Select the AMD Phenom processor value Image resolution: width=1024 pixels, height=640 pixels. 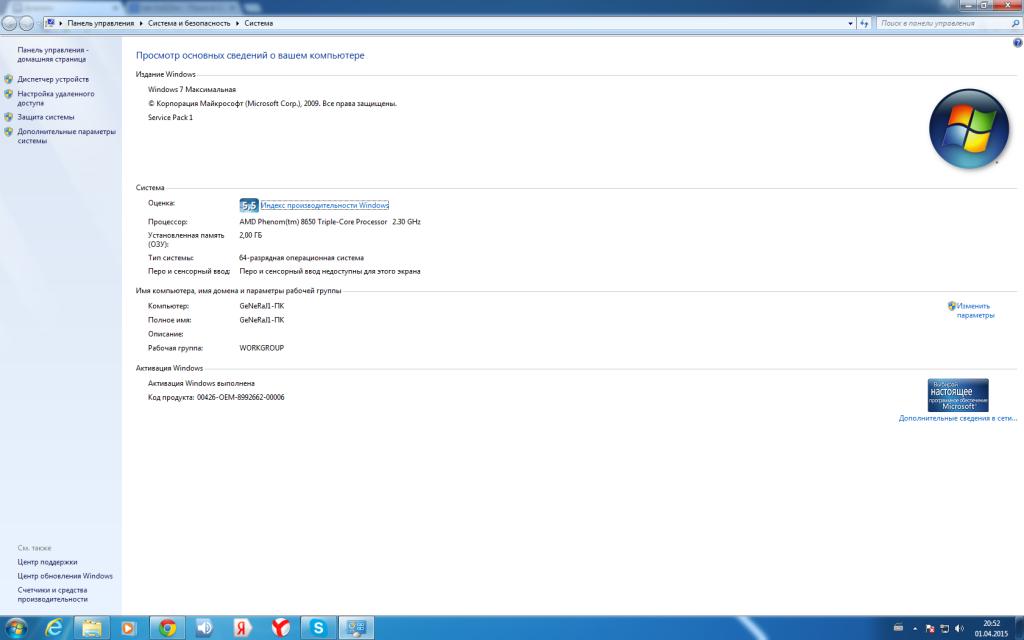pos(330,222)
